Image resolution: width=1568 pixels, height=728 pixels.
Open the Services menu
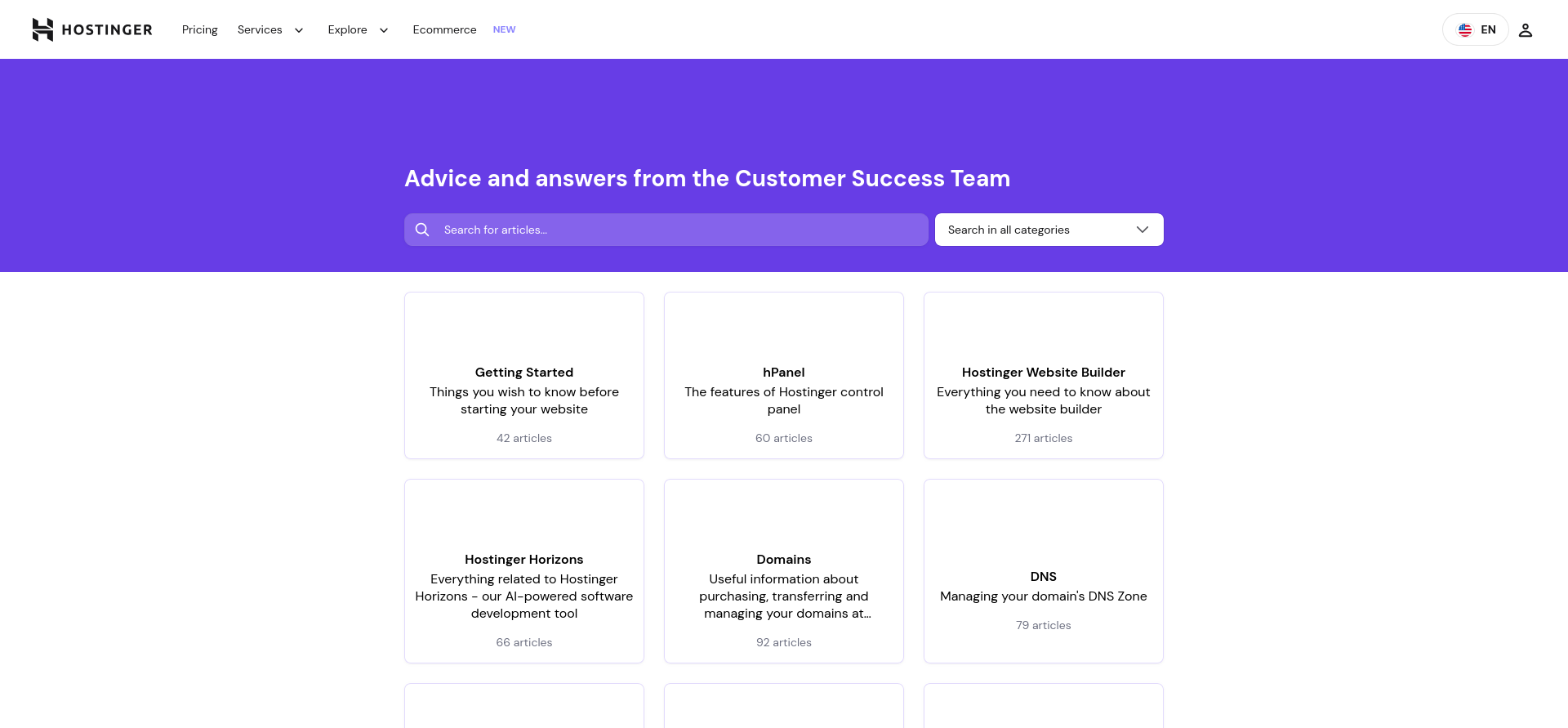pyautogui.click(x=260, y=29)
